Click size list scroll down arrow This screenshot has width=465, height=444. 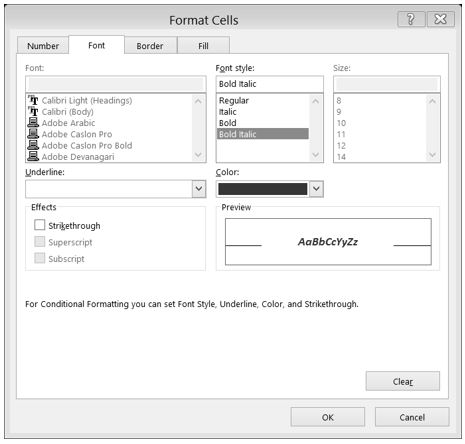click(432, 155)
